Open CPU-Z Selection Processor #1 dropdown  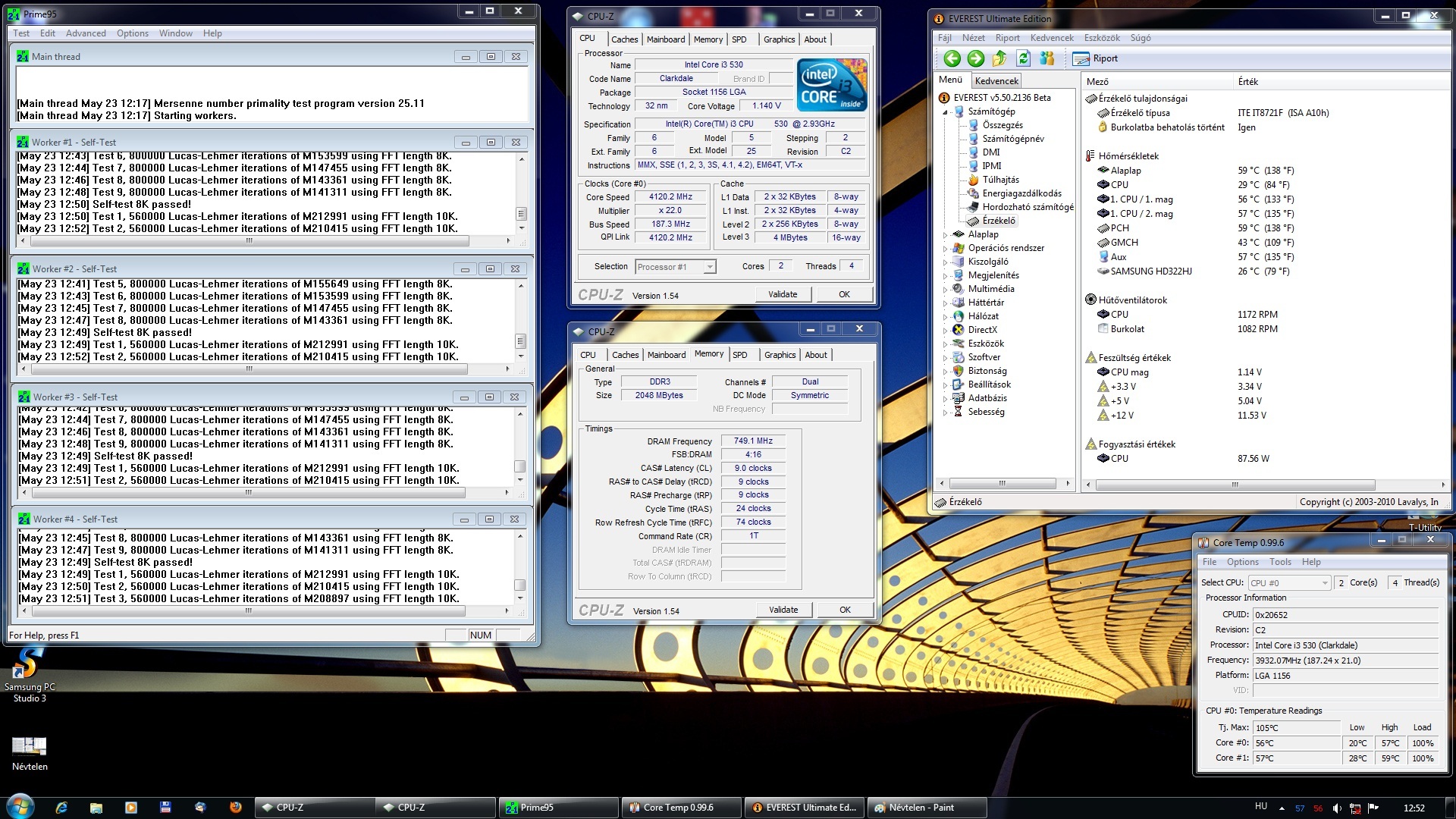tap(676, 267)
